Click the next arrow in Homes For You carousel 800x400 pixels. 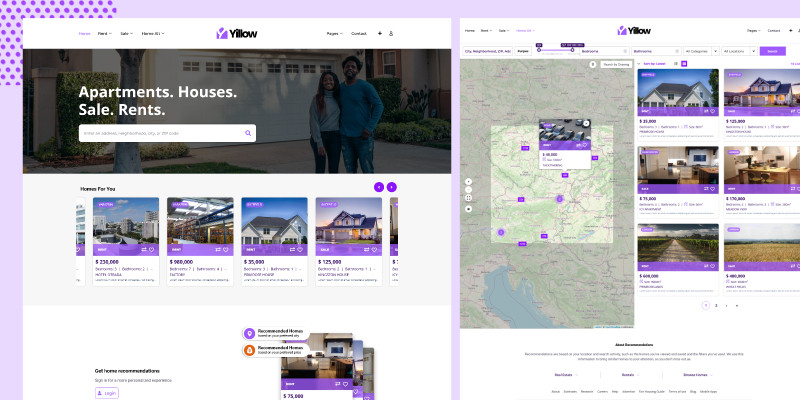(392, 187)
